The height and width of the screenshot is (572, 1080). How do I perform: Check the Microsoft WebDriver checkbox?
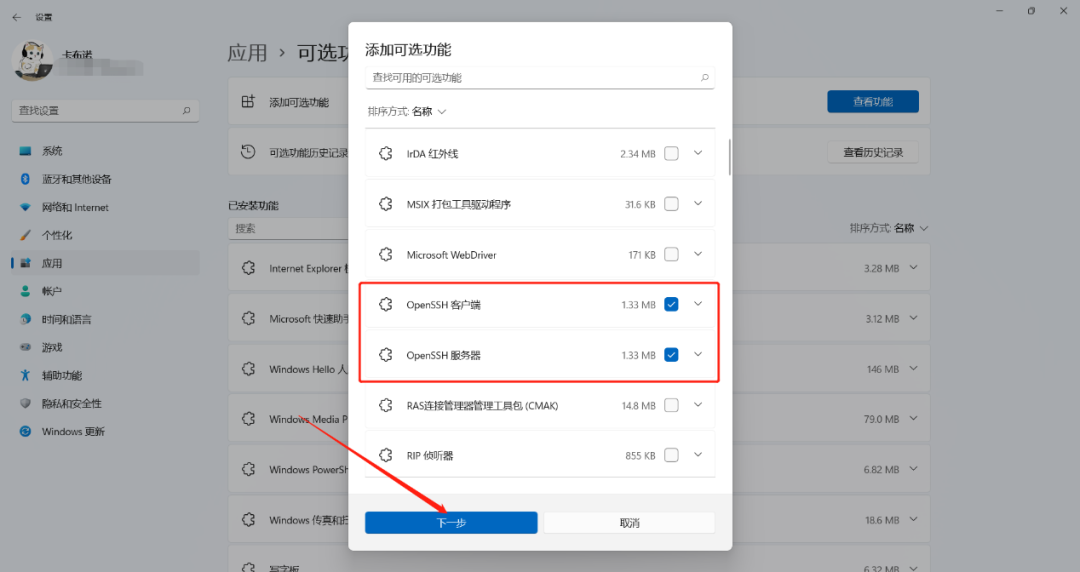tap(671, 254)
